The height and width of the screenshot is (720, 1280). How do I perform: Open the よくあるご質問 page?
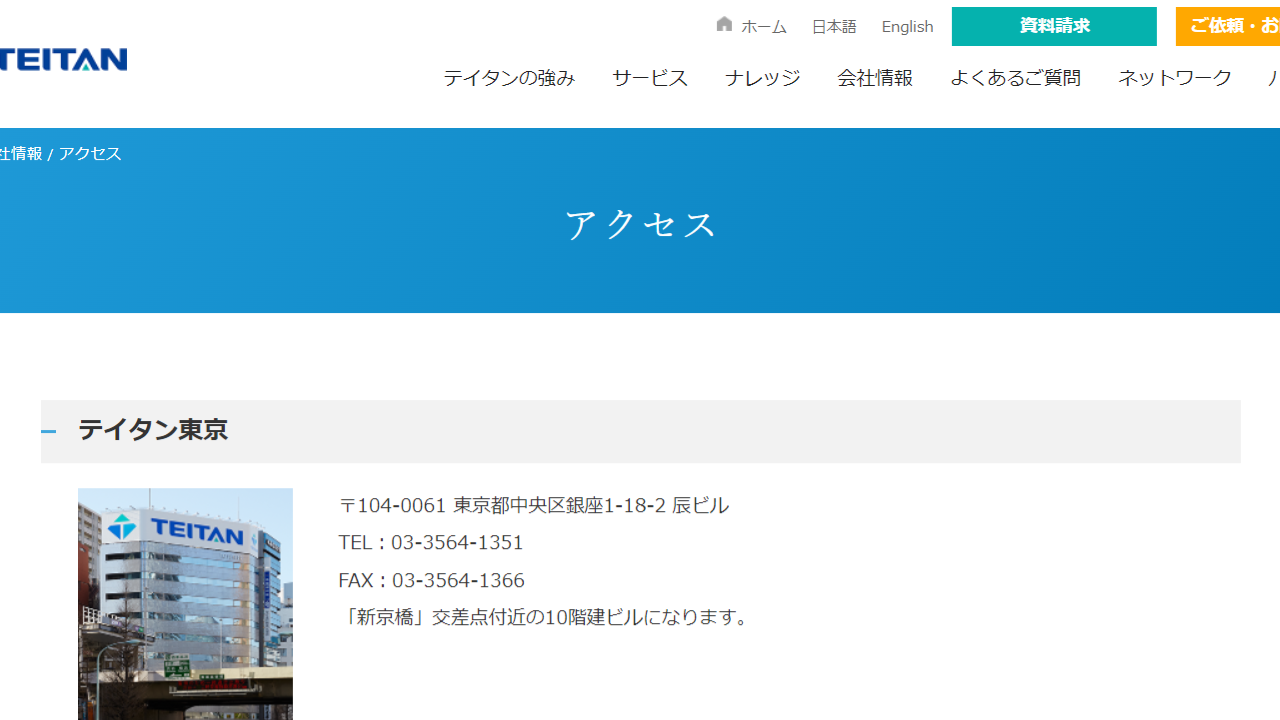coord(1014,78)
